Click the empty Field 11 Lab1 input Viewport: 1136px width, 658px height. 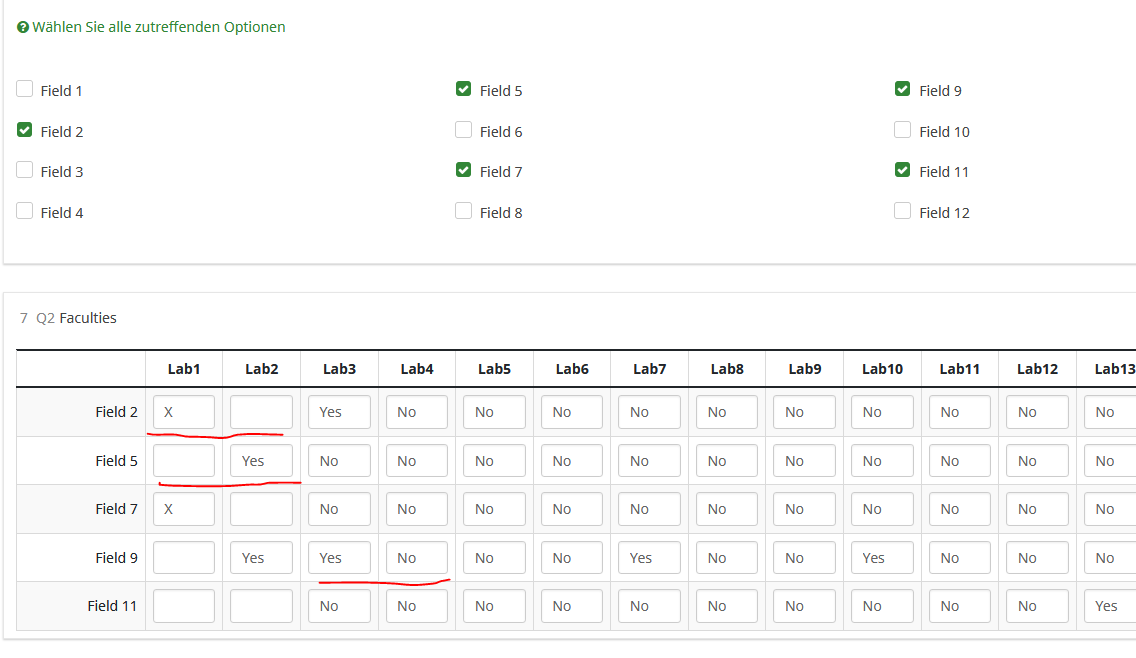pos(184,606)
